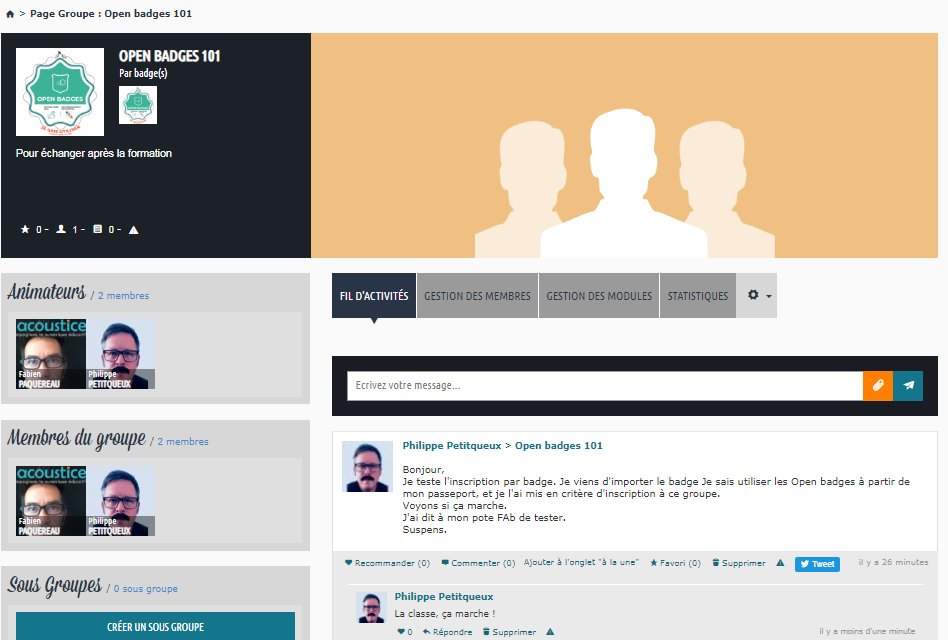Click the OPEN BADGES 101 group title
The image size is (948, 640).
(169, 56)
